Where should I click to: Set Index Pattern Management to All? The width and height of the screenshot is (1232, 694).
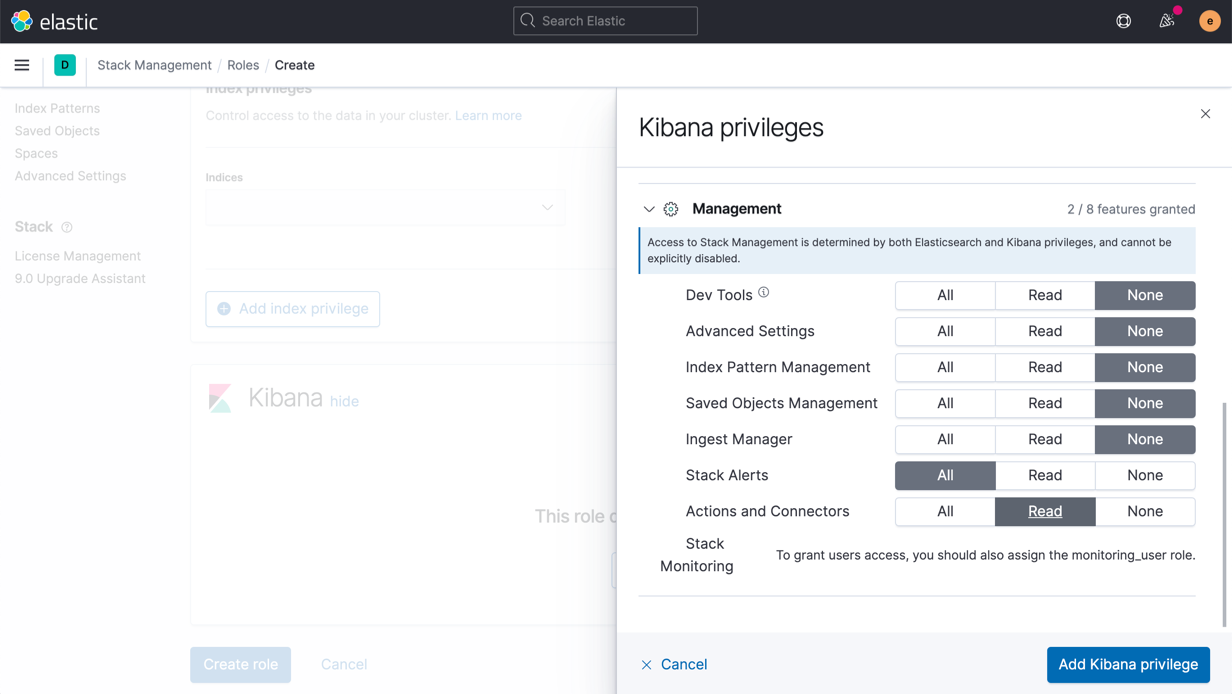(945, 367)
